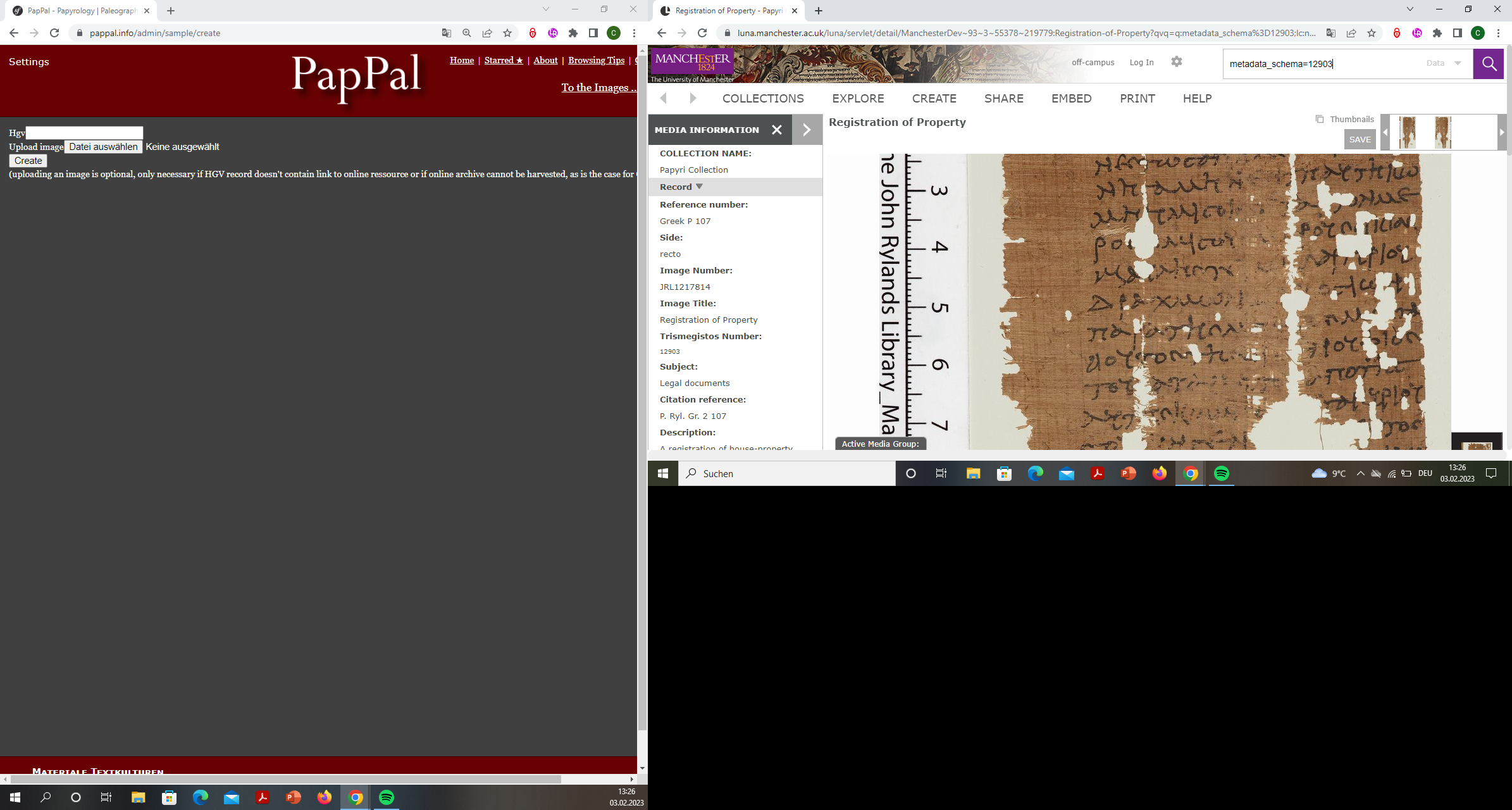
Task: Click zoom icon in PapPal address bar
Action: (x=467, y=33)
